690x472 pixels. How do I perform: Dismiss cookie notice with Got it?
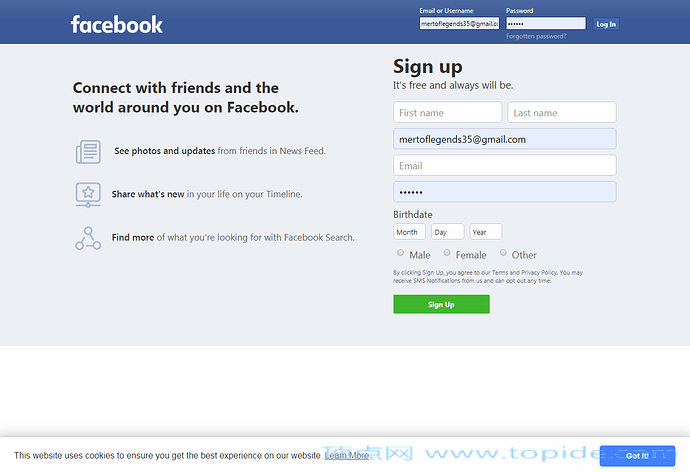(x=637, y=456)
